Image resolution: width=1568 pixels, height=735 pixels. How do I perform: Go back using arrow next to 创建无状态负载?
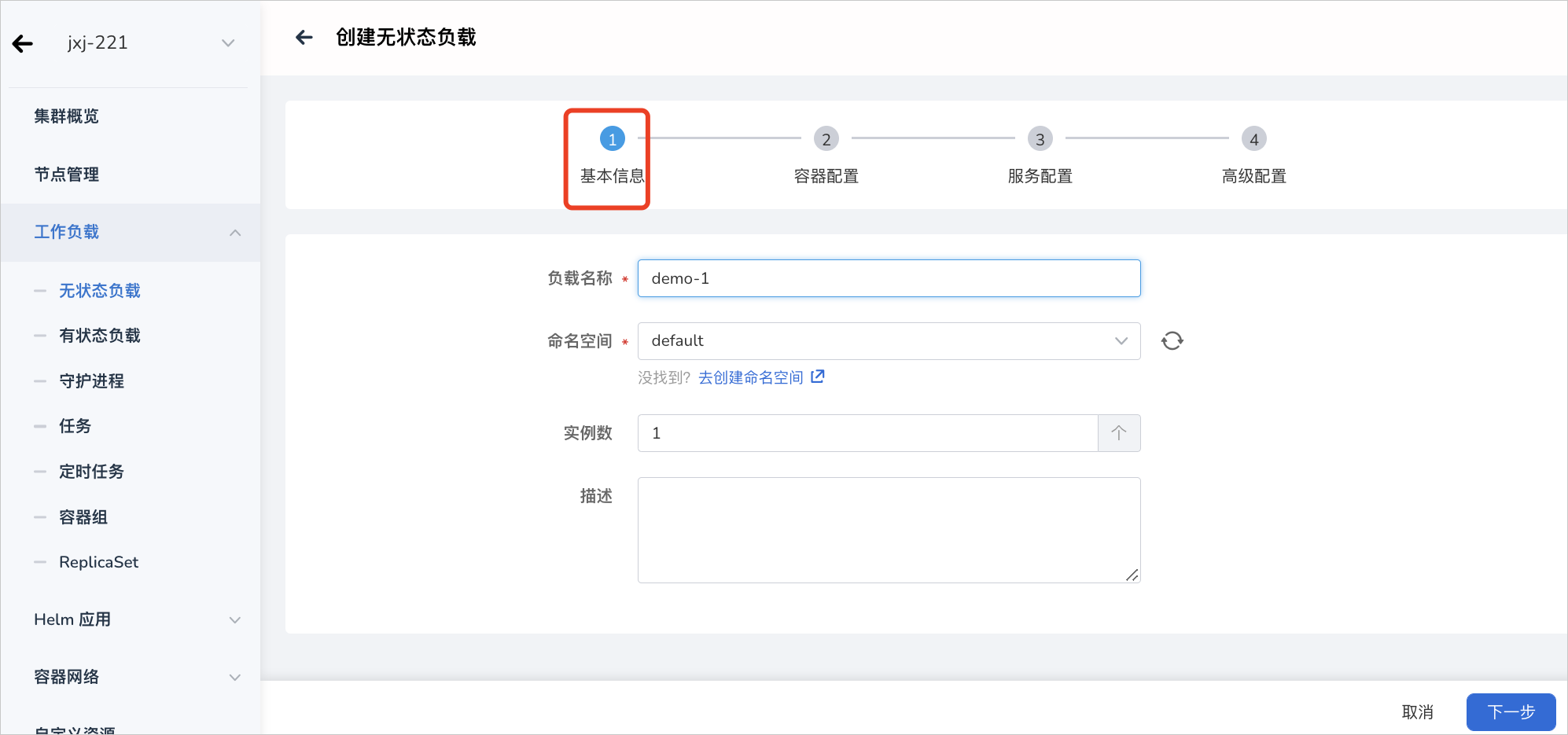tap(304, 37)
